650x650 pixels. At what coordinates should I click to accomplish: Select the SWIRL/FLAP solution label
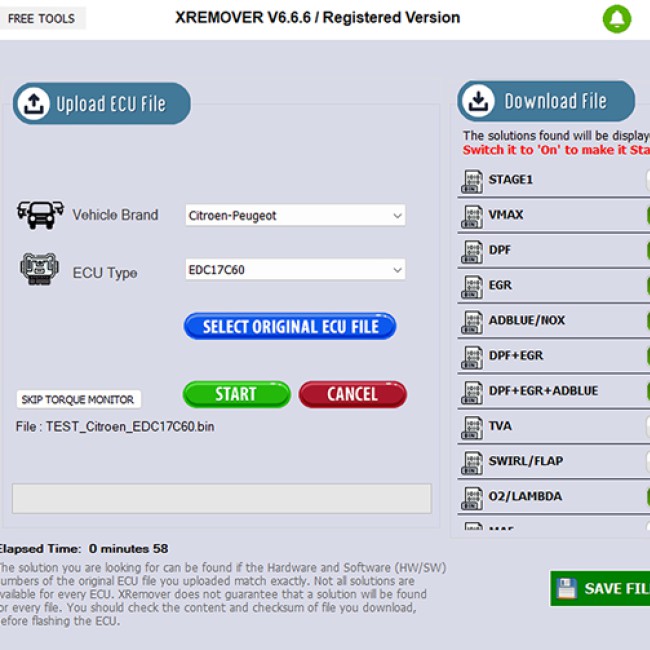click(526, 461)
